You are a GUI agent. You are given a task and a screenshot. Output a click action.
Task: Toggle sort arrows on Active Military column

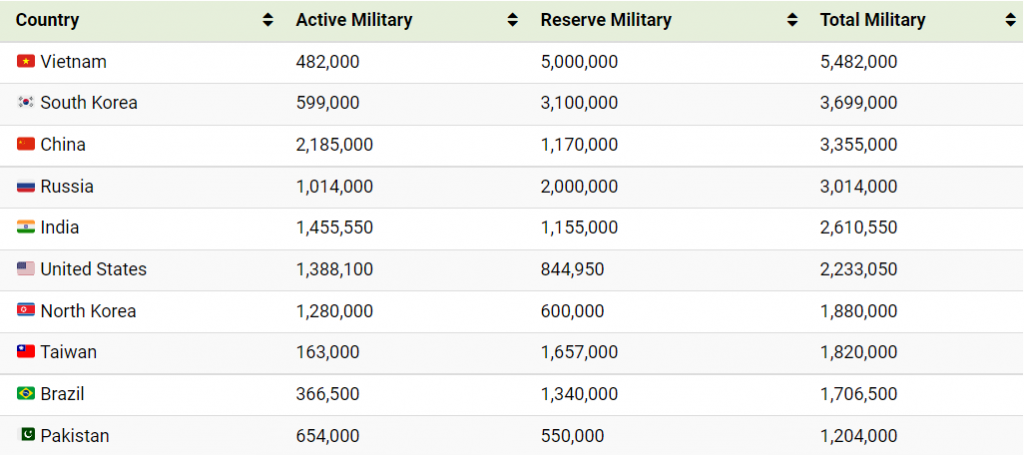point(512,20)
